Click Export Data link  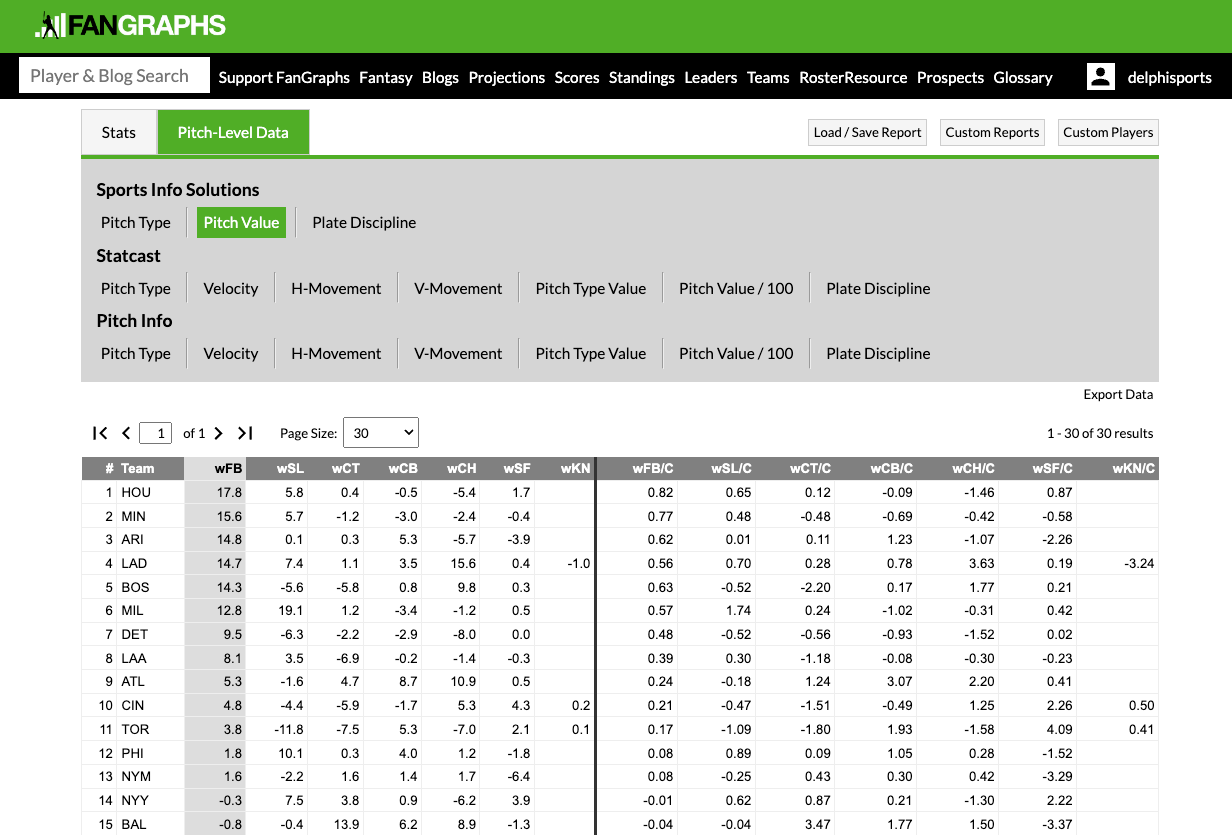1118,394
